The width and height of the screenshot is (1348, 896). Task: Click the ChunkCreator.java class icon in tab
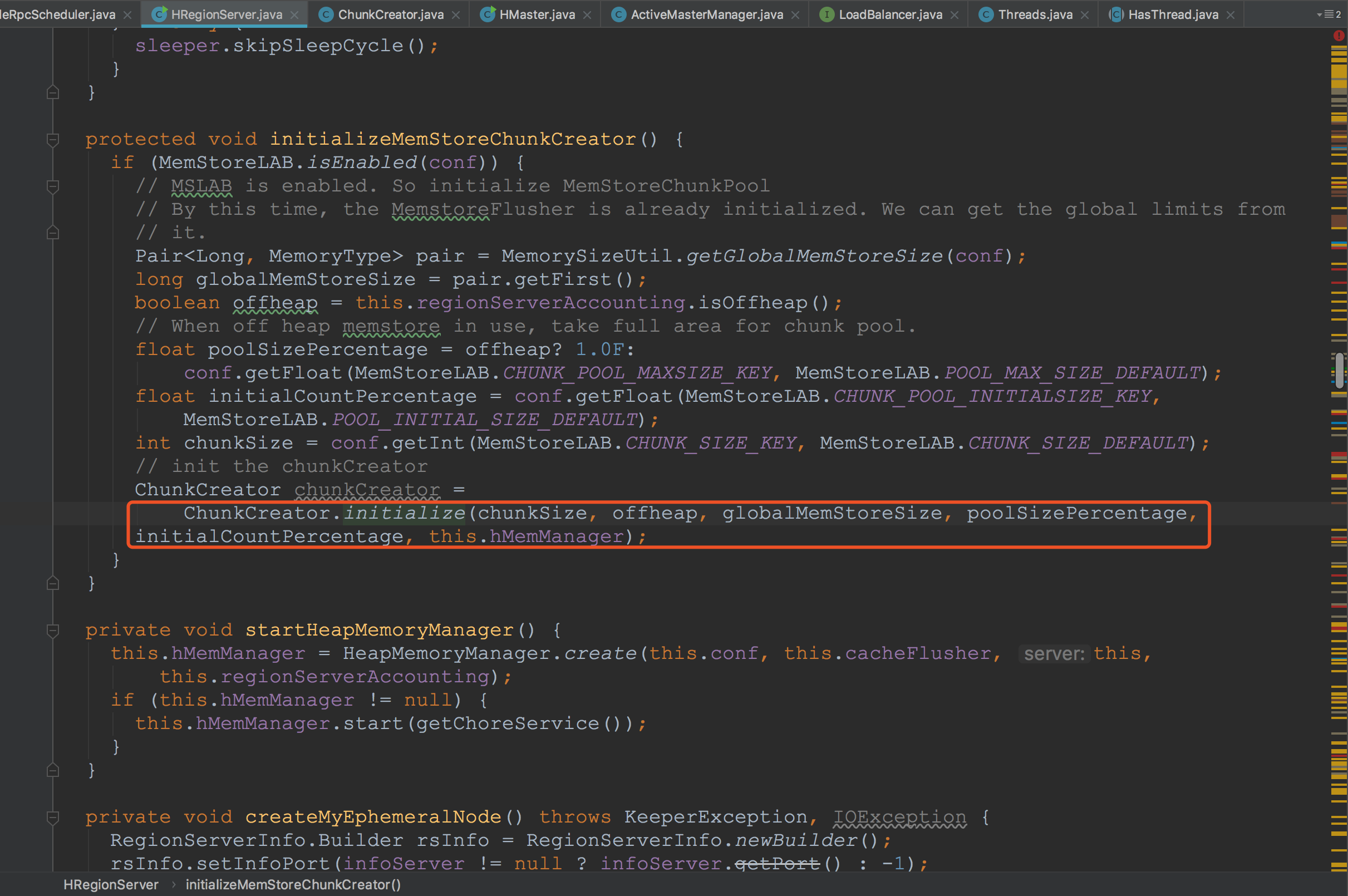[x=326, y=14]
